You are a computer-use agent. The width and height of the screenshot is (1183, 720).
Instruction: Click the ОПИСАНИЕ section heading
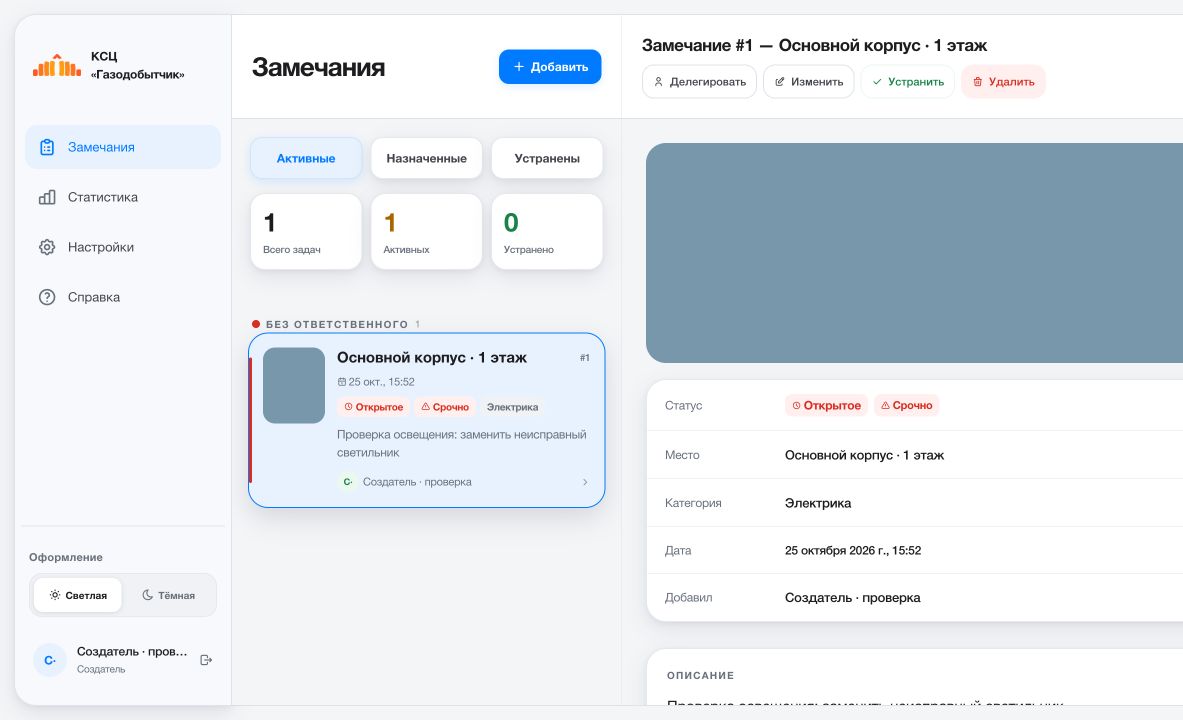(700, 675)
